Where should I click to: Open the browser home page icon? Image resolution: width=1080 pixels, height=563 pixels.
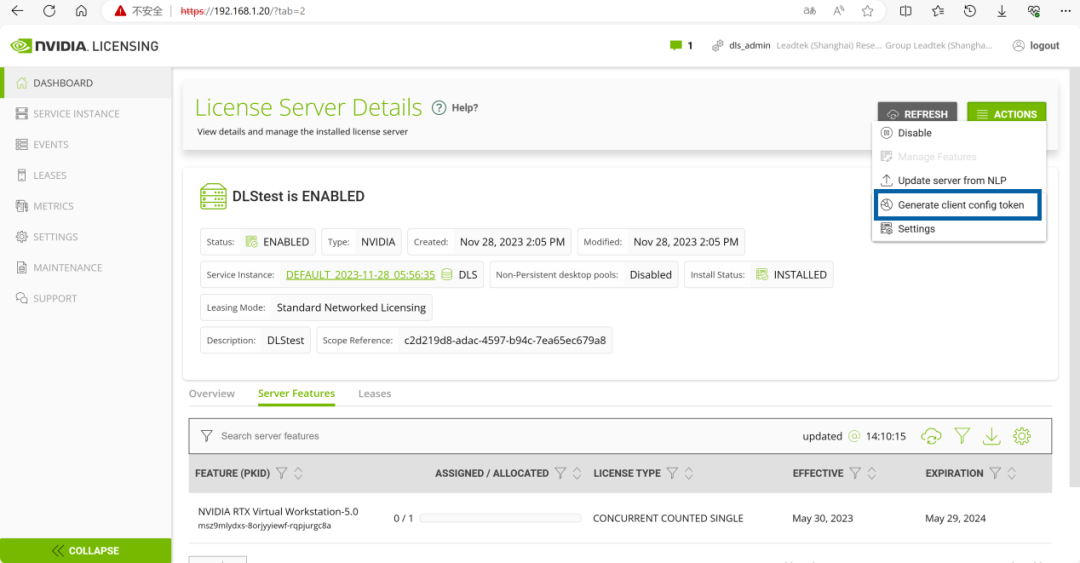81,11
